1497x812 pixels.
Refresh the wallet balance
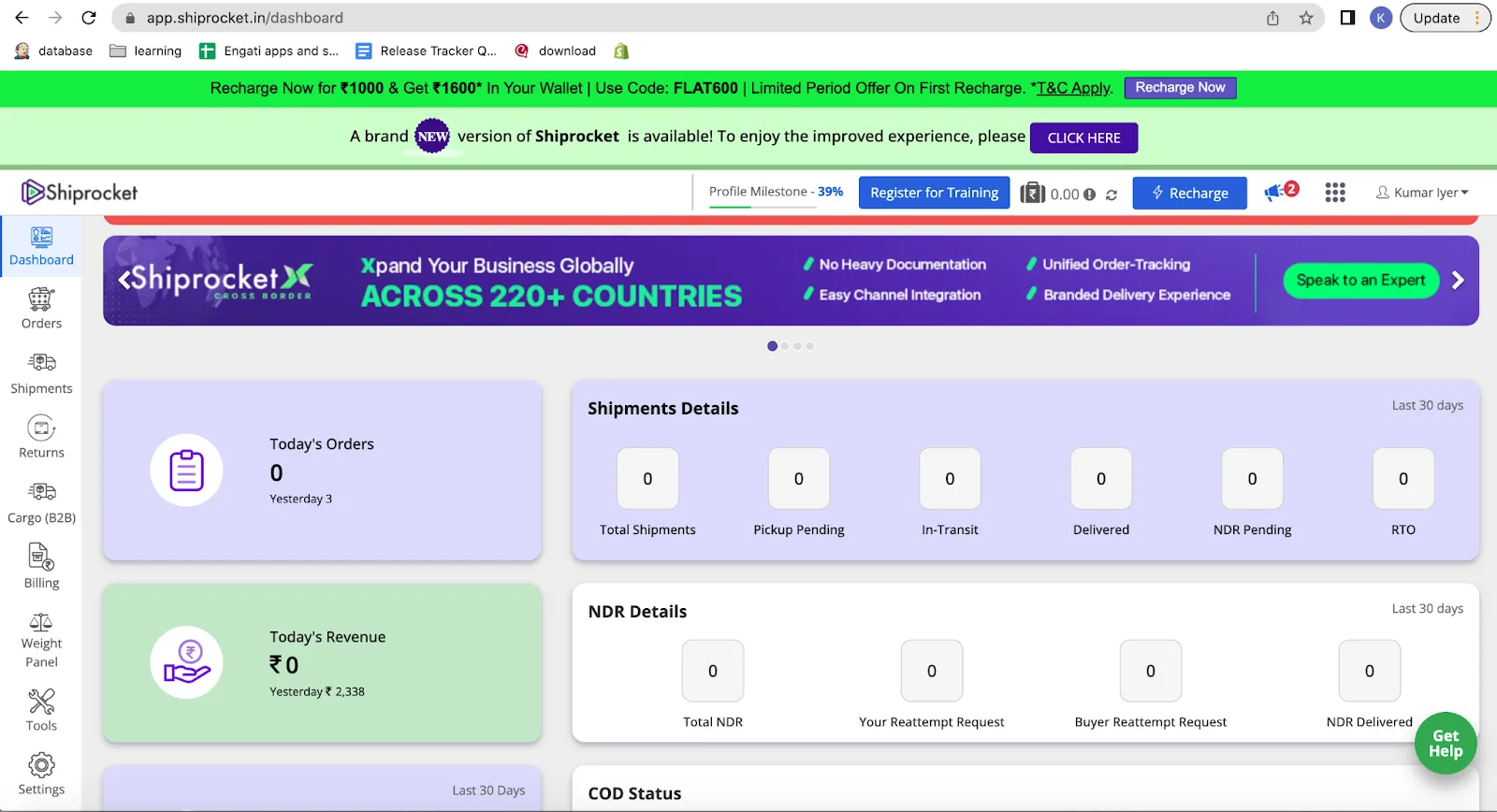pyautogui.click(x=1112, y=195)
